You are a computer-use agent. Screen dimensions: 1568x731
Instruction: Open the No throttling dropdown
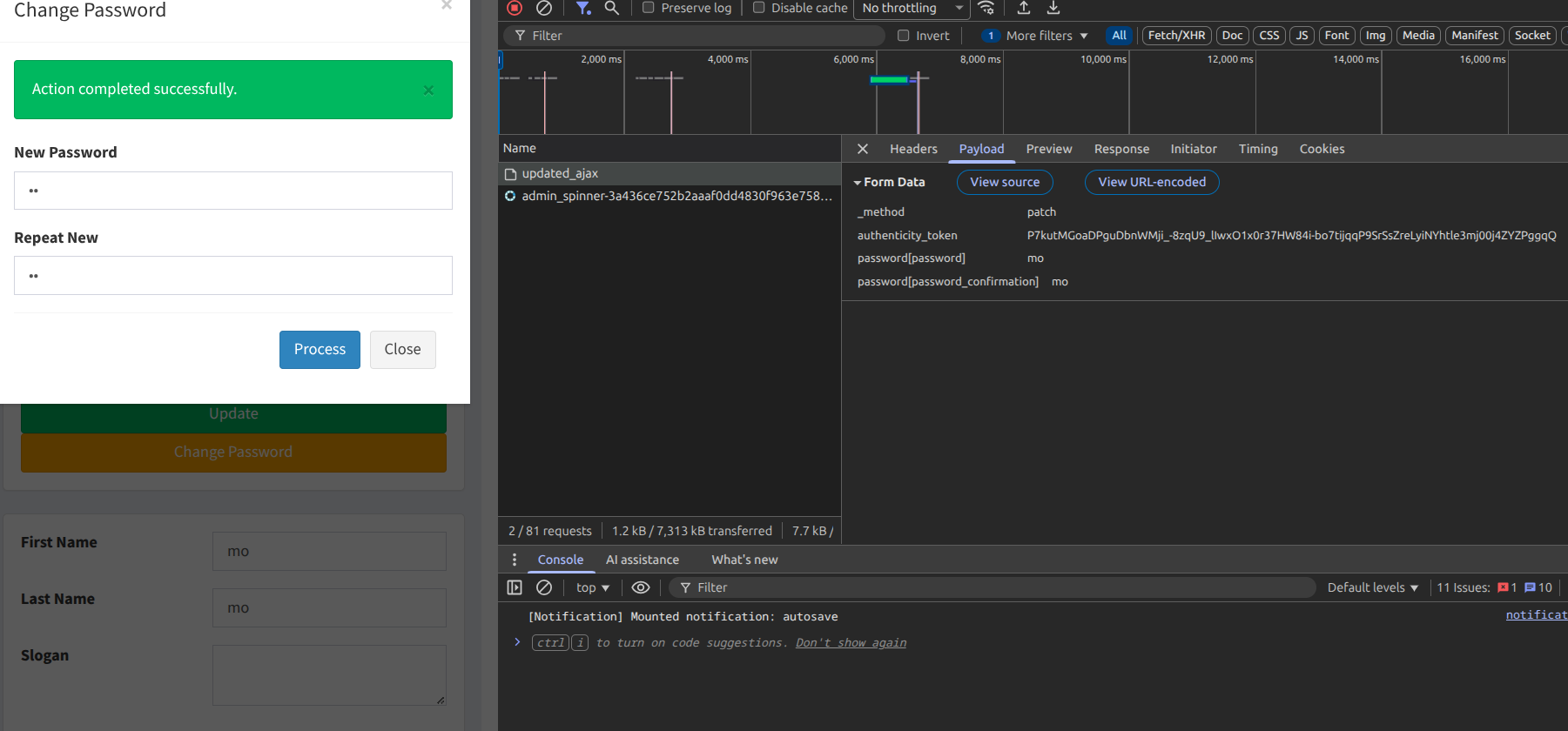tap(912, 8)
